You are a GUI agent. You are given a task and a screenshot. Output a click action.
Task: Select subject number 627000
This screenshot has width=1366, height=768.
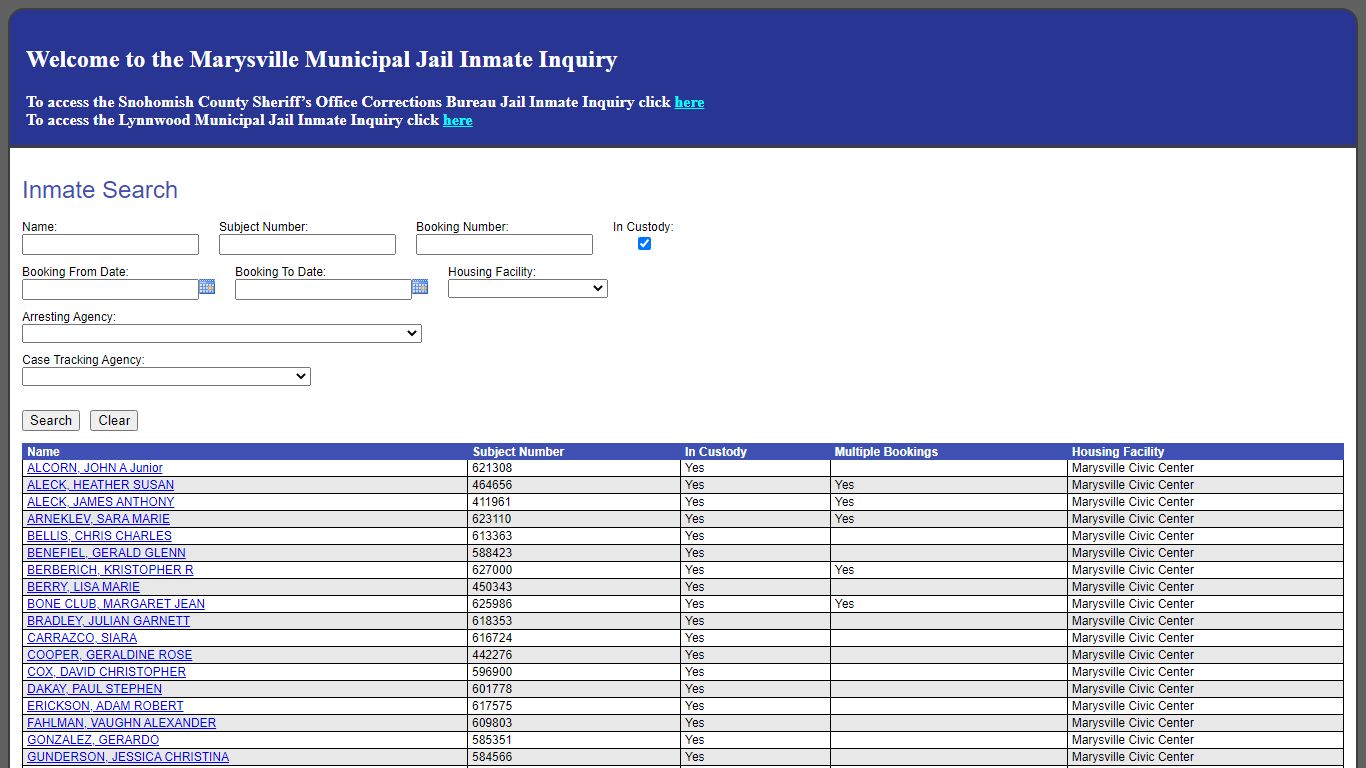click(492, 570)
